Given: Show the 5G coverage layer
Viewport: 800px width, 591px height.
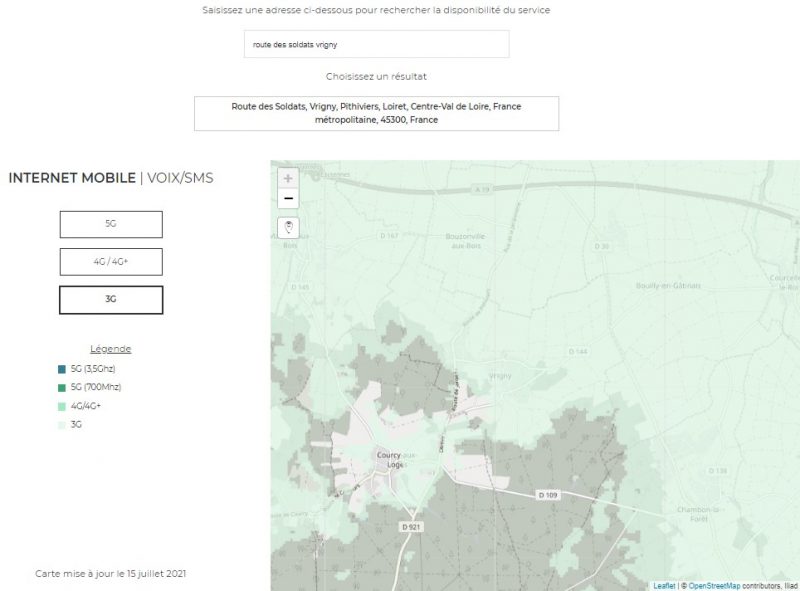Looking at the screenshot, I should [x=111, y=224].
